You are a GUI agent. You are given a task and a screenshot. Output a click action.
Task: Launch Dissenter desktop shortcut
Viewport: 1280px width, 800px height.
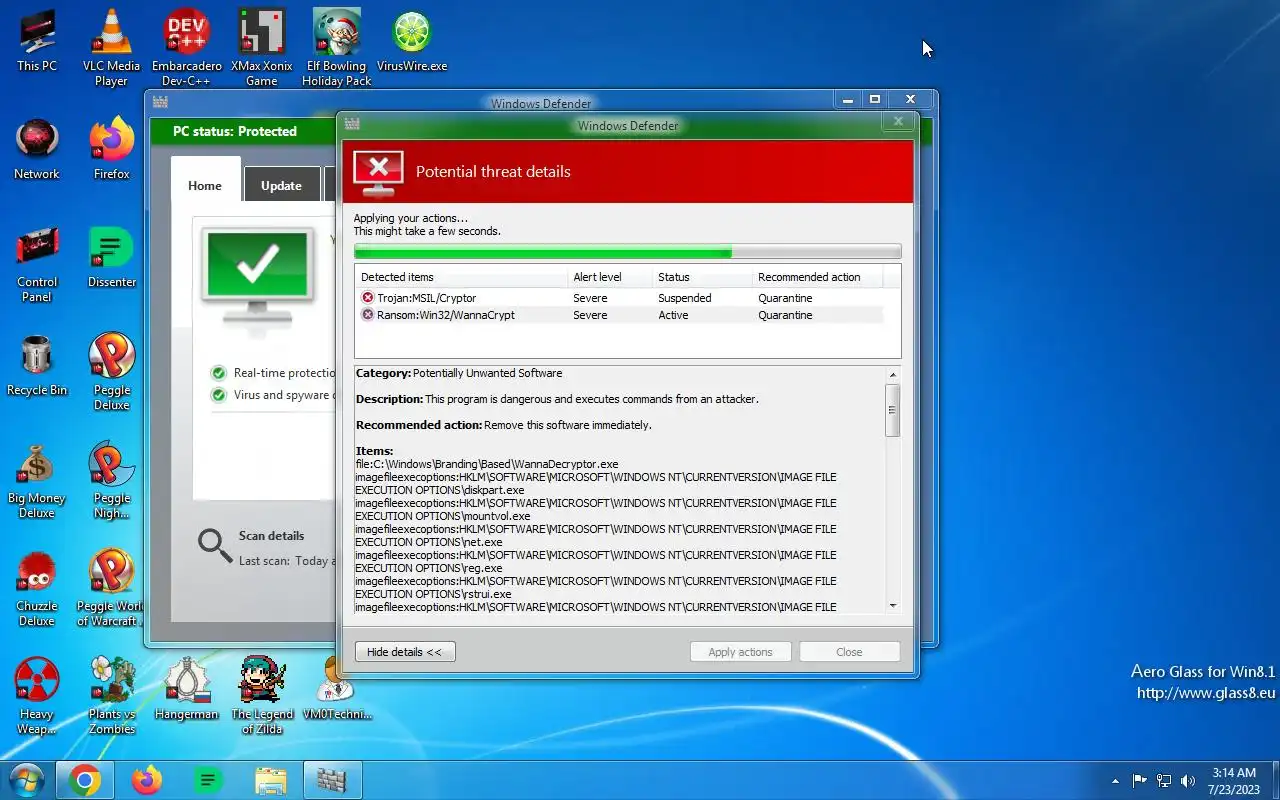pos(112,257)
